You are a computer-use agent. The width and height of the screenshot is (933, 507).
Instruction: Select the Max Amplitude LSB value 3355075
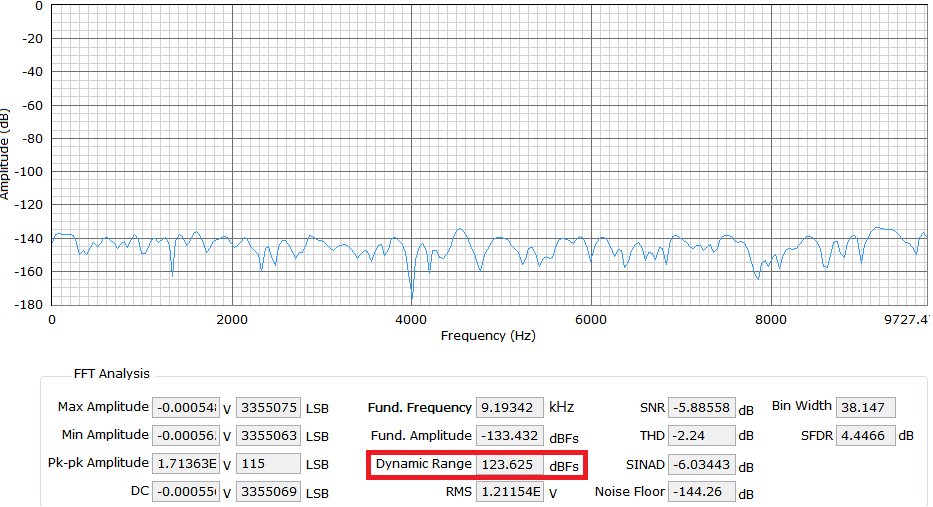point(267,408)
